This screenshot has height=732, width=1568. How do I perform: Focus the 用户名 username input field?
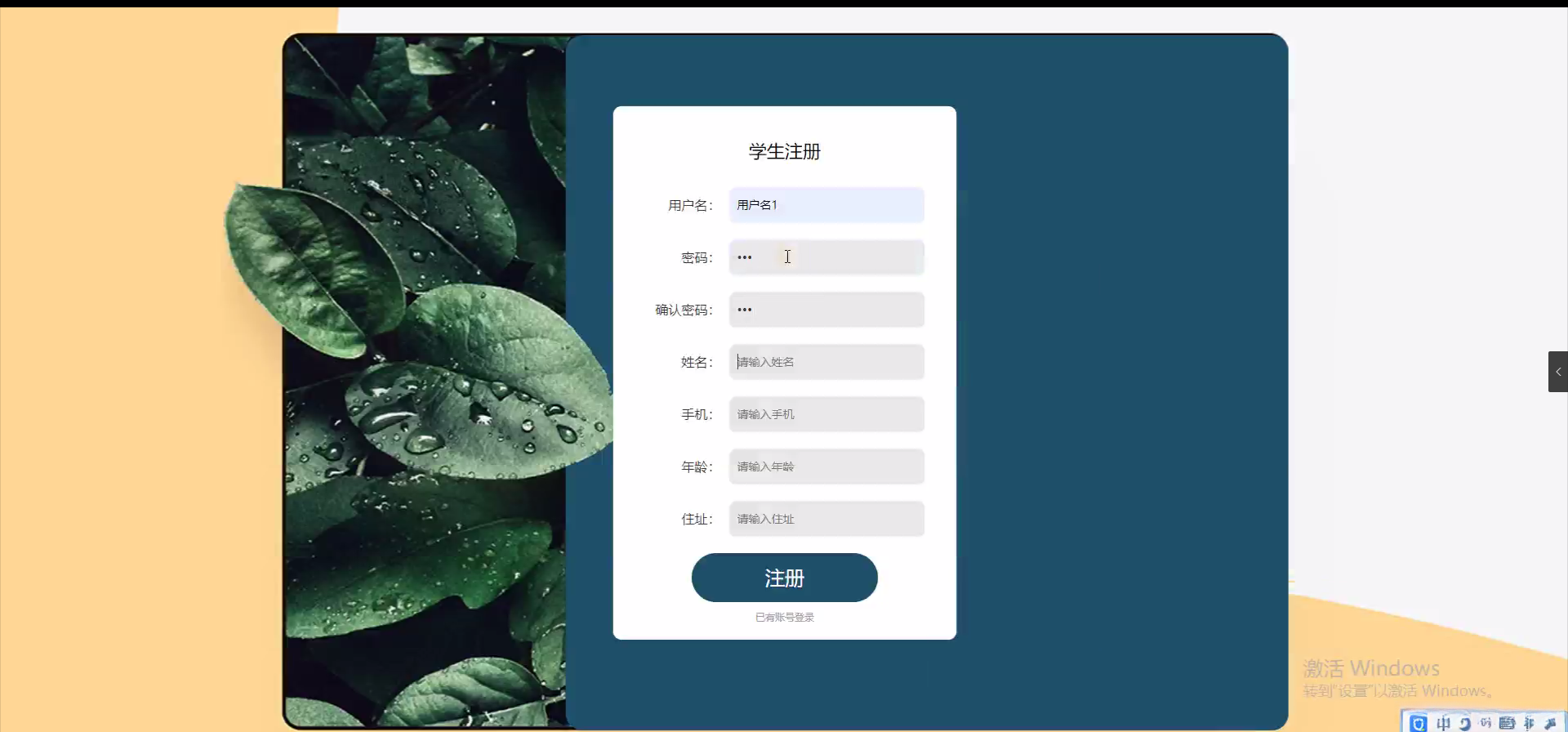point(826,205)
